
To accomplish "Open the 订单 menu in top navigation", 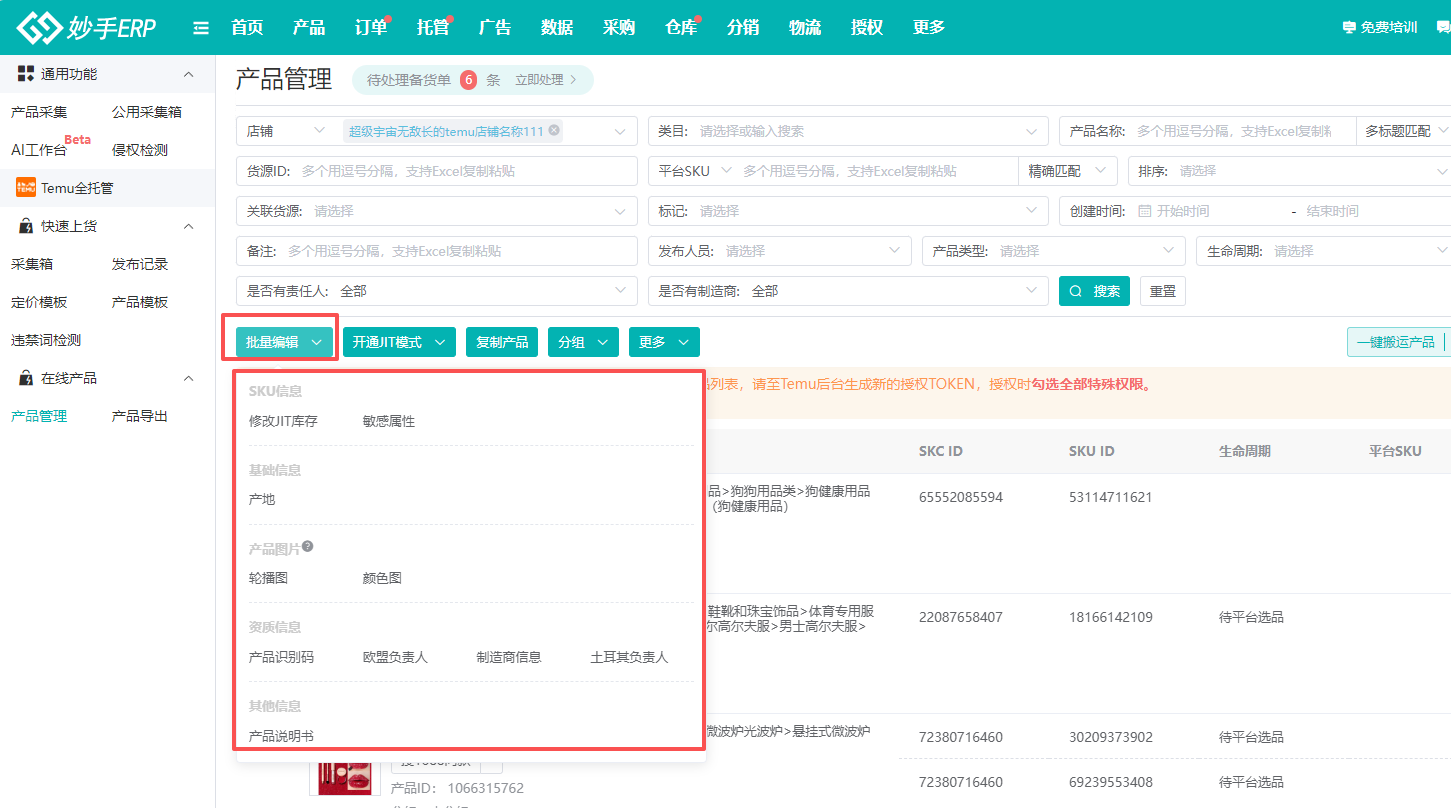I will pyautogui.click(x=369, y=27).
